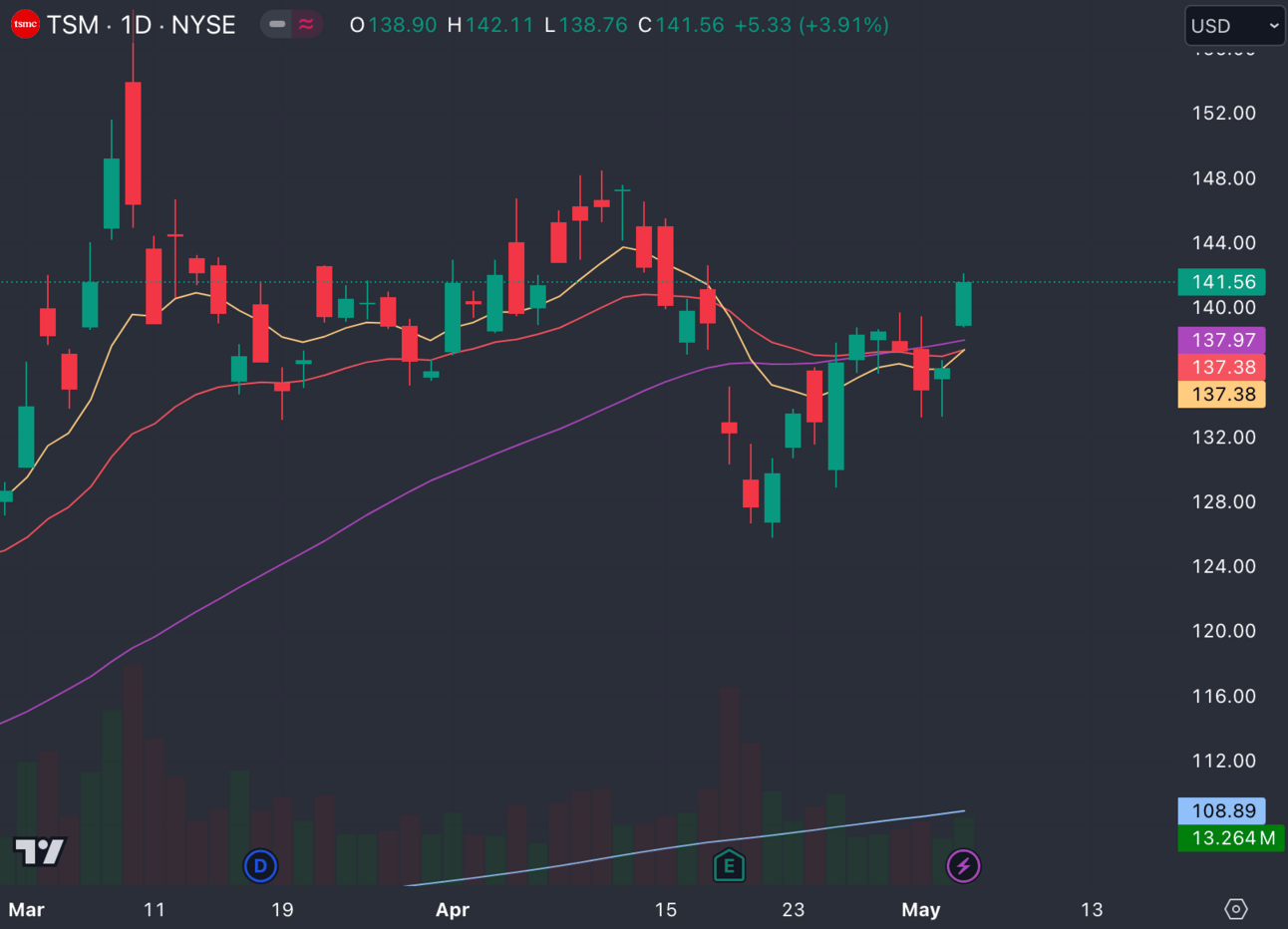Image resolution: width=1288 pixels, height=929 pixels.
Task: Click the blue 108.89 axis label
Action: point(1221,810)
